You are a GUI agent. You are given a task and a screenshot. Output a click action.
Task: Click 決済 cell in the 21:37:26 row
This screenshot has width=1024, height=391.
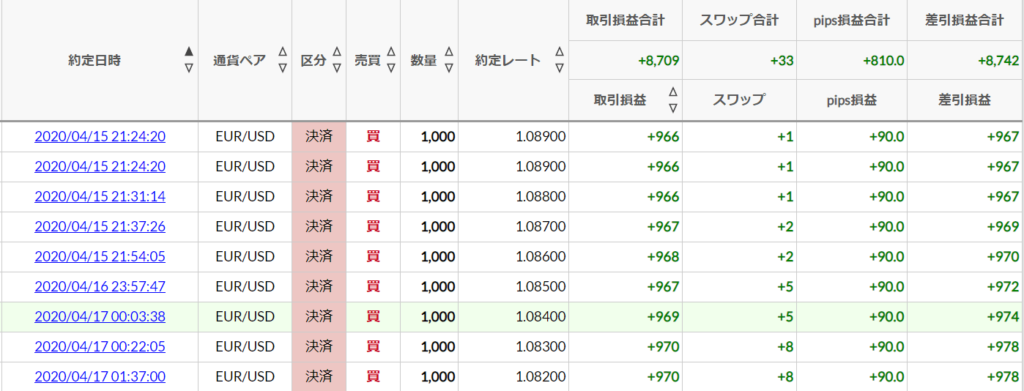point(319,227)
